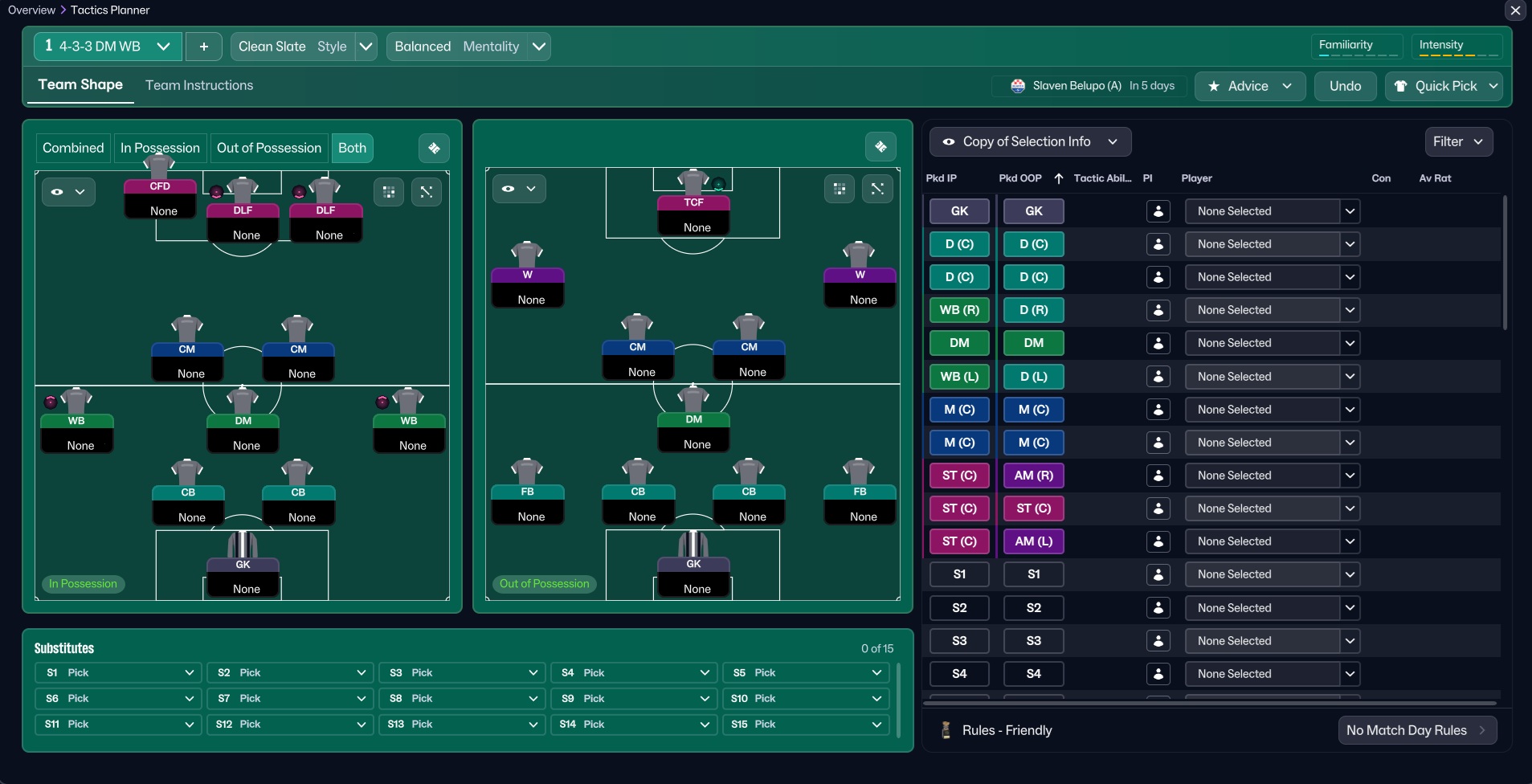
Task: Open No Match Day Rules
Action: tap(1416, 730)
